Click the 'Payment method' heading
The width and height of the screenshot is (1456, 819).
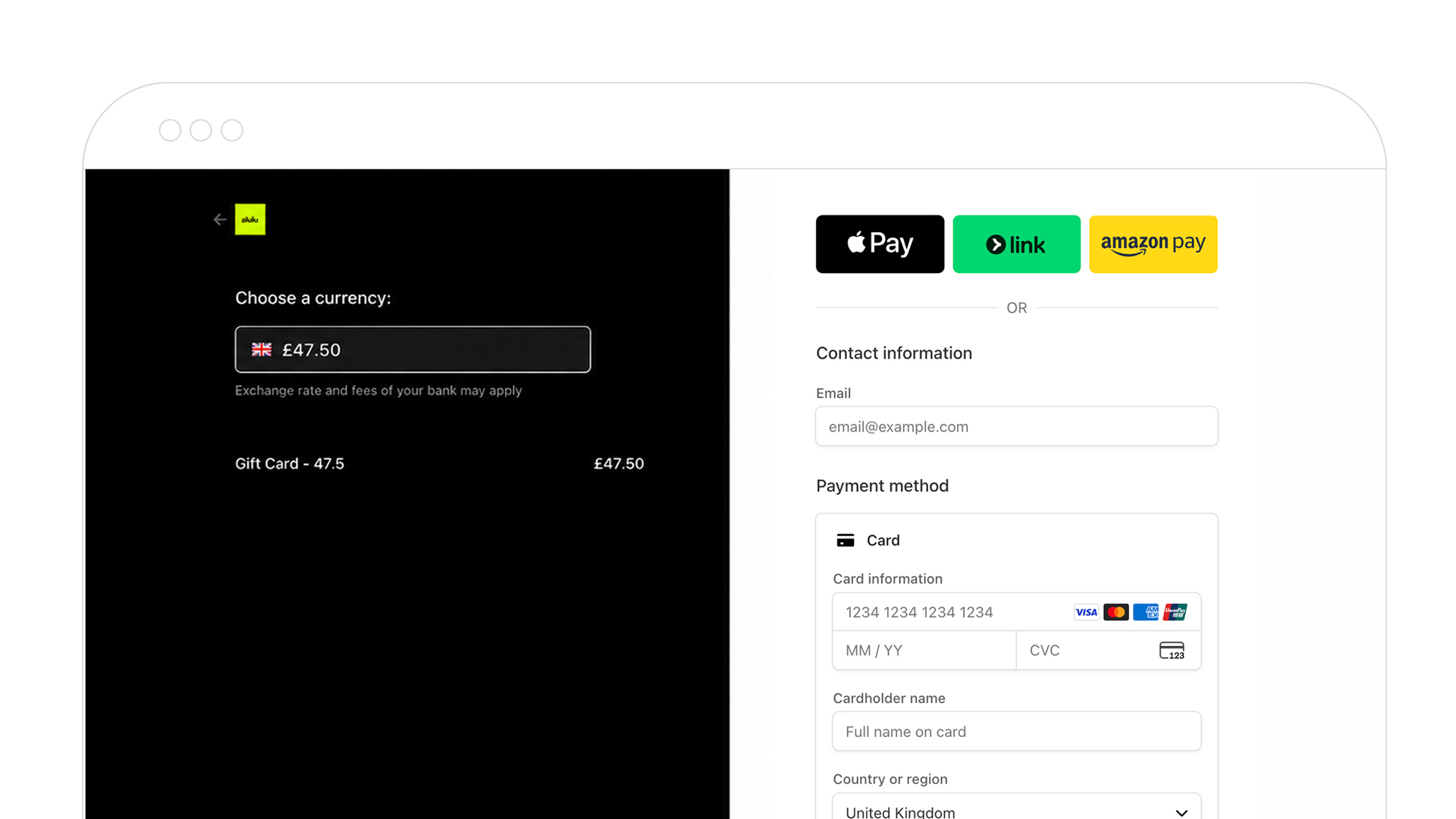tap(882, 486)
